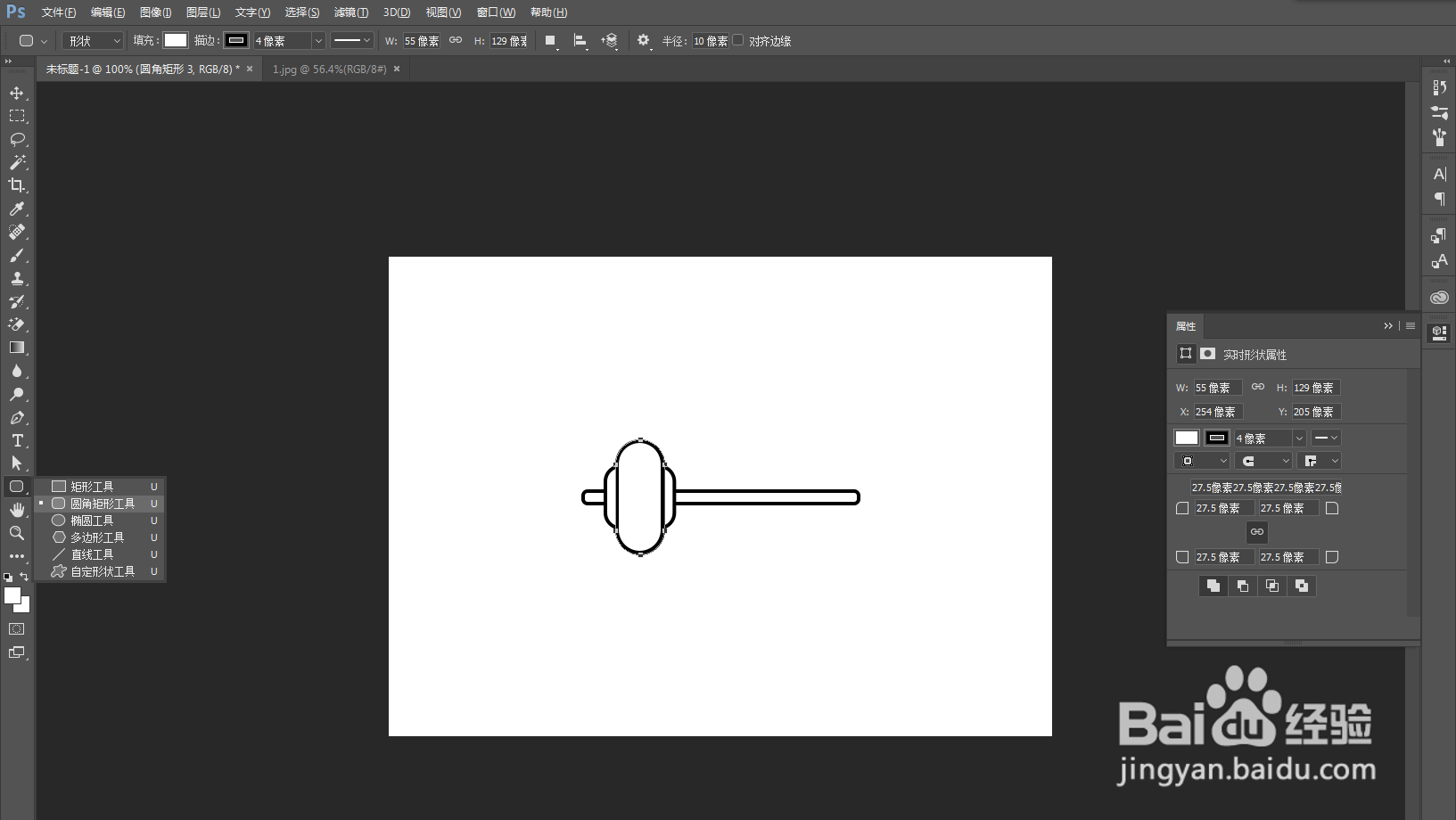Click Combine Shapes button in Properties

(1213, 586)
